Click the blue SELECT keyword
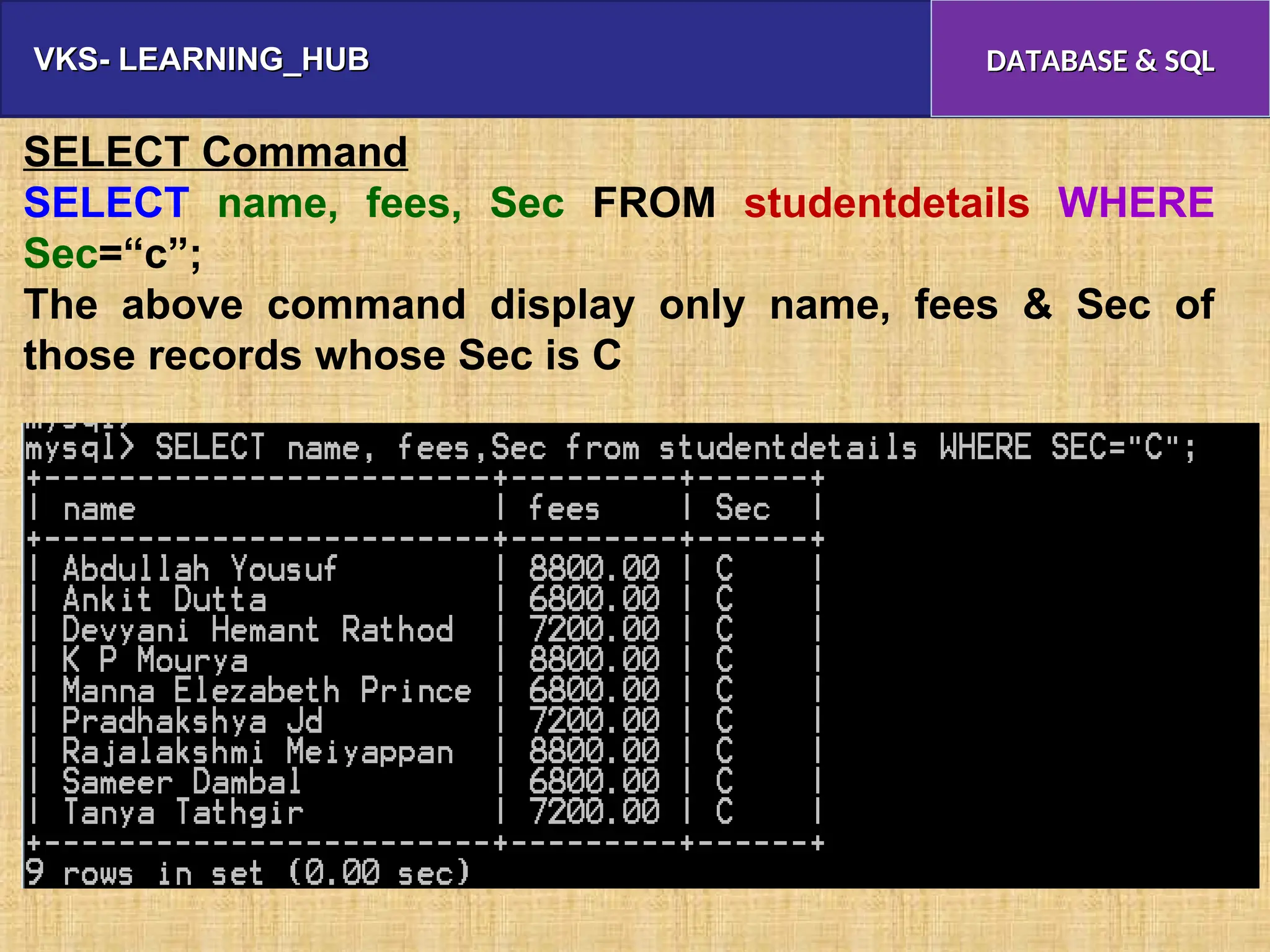 point(107,203)
